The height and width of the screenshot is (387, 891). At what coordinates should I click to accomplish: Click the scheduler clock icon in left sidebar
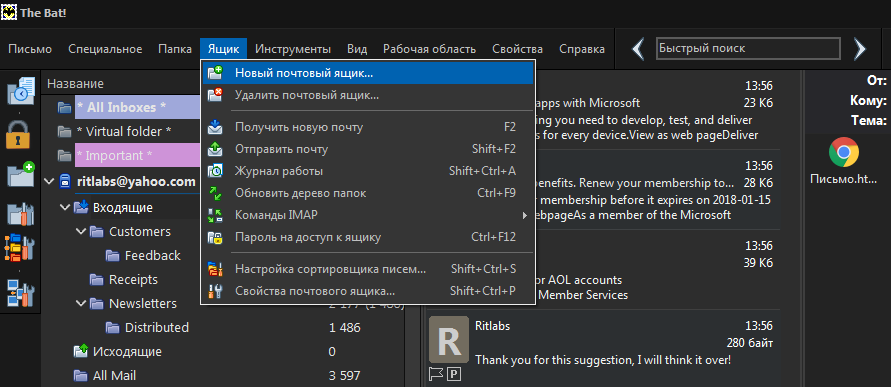(20, 90)
